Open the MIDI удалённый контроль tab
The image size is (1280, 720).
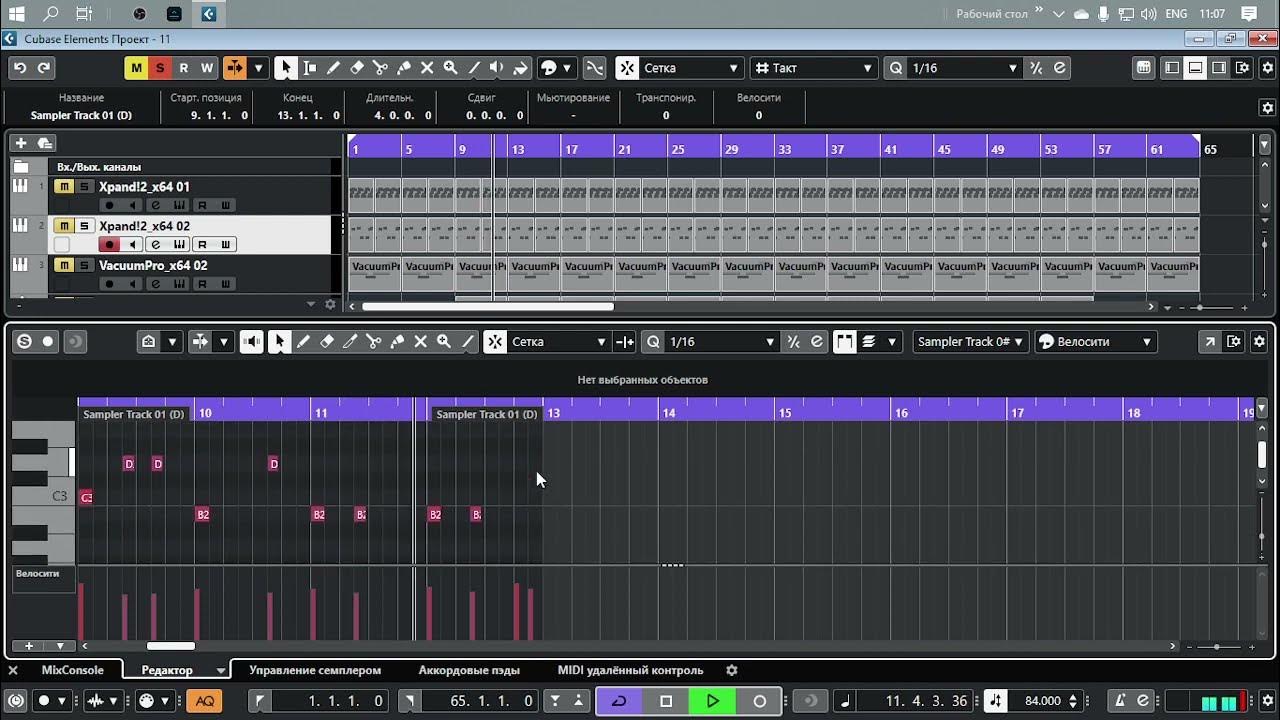630,670
